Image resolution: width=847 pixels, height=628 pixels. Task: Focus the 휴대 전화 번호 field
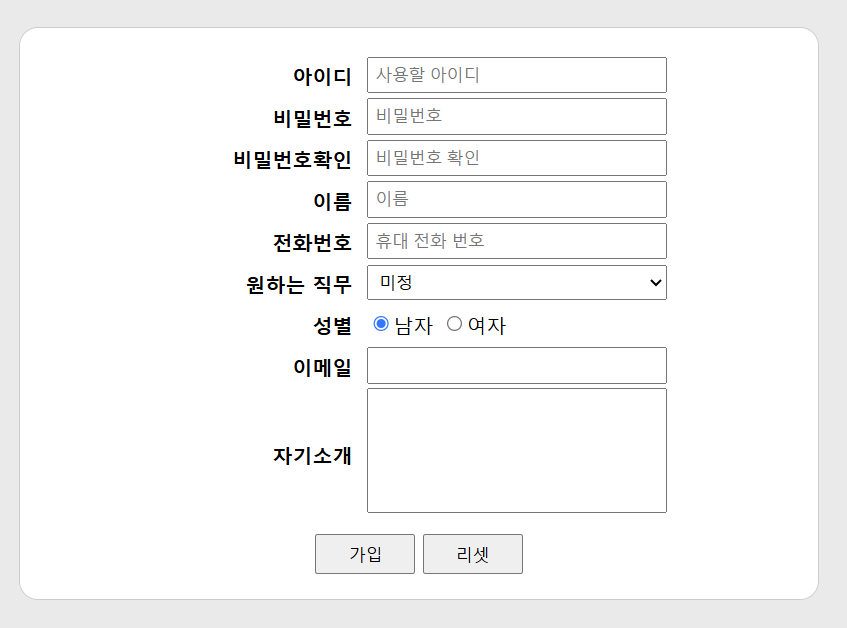[x=517, y=241]
